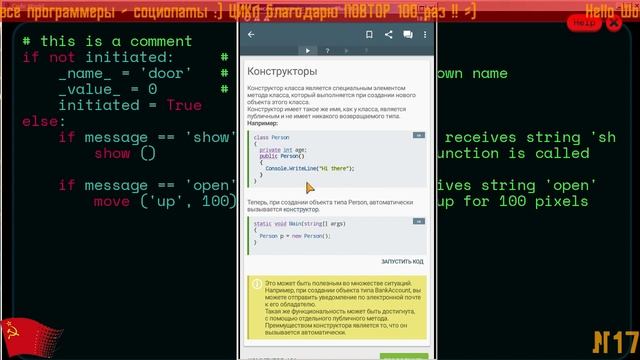This screenshot has width=640, height=360.
Task: Select the second dimmed play step tab
Action: click(x=347, y=51)
